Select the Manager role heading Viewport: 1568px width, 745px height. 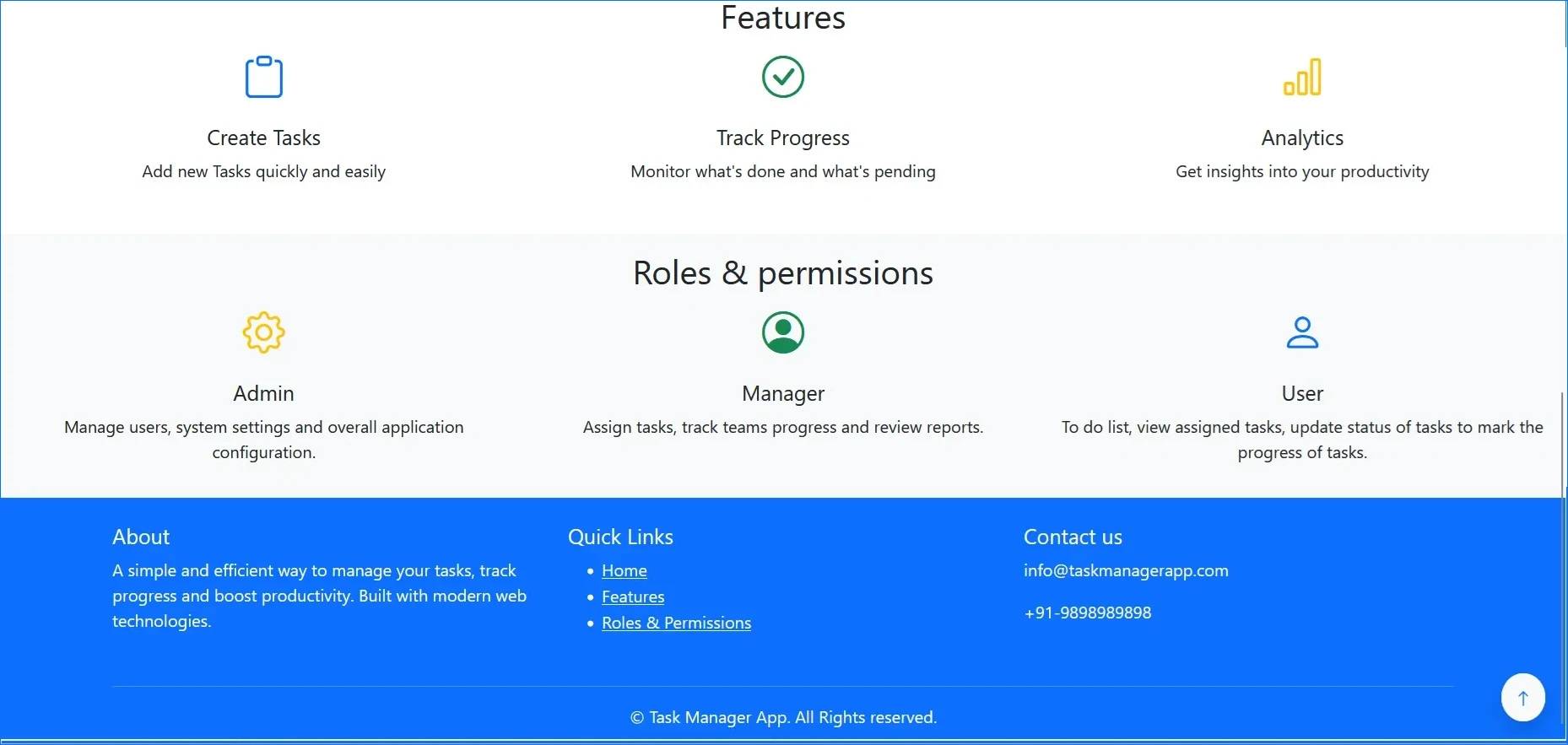pyautogui.click(x=783, y=394)
